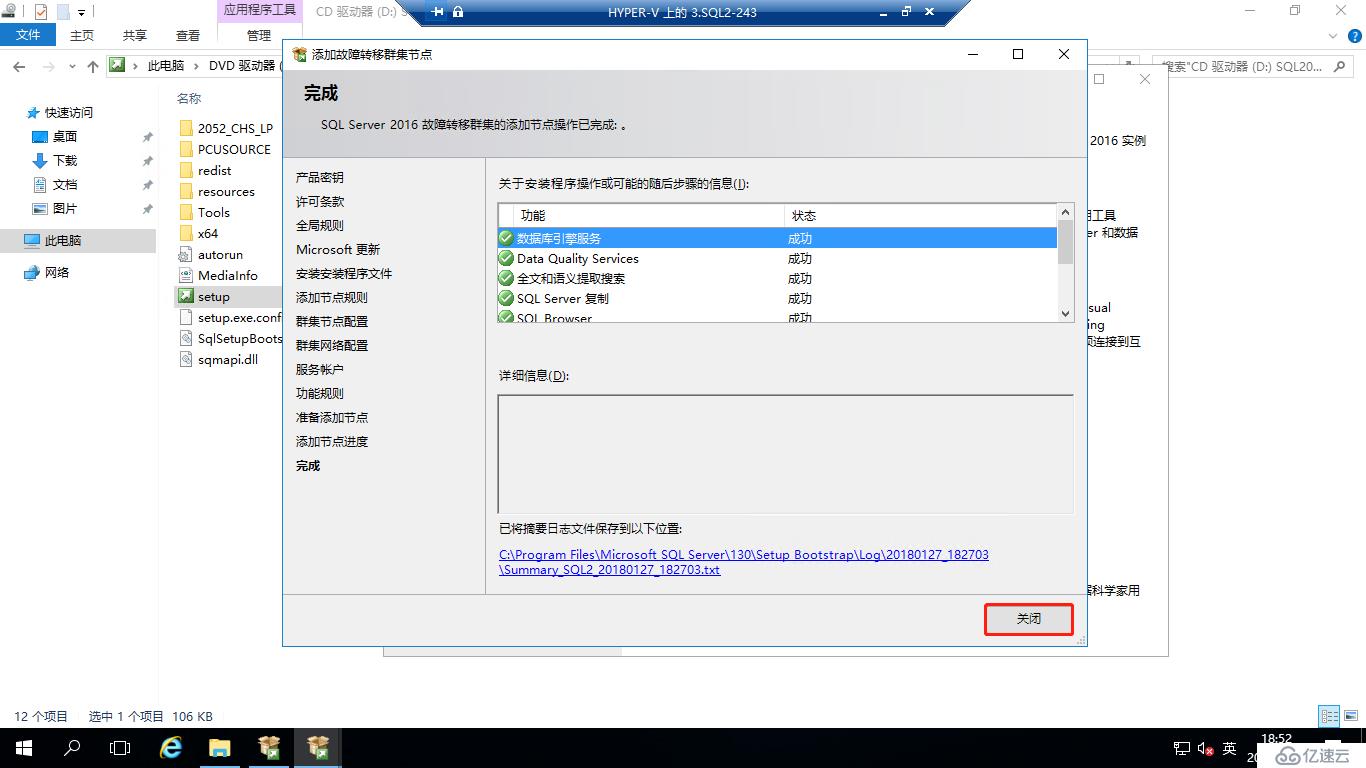Click the feature list scrollbar up arrow

[1065, 213]
